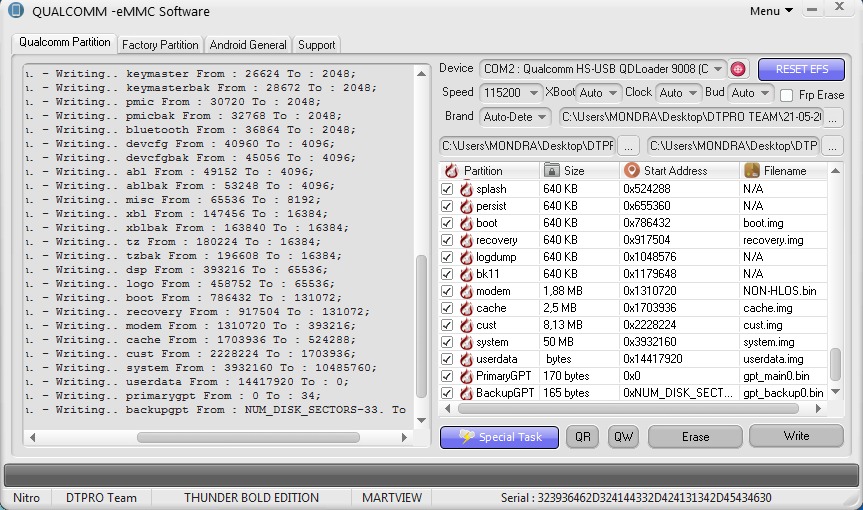This screenshot has width=863, height=510.
Task: Uncheck the recovery partition checkbox
Action: (447, 240)
